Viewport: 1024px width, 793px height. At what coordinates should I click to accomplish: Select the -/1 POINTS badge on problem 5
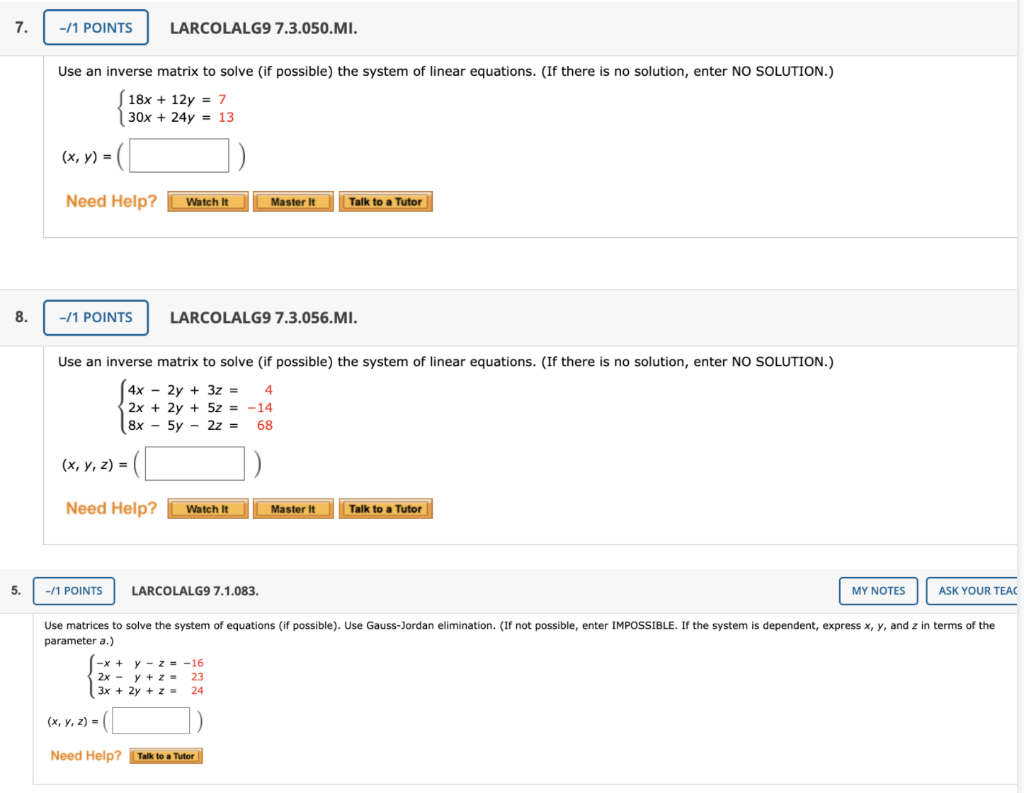[x=73, y=590]
